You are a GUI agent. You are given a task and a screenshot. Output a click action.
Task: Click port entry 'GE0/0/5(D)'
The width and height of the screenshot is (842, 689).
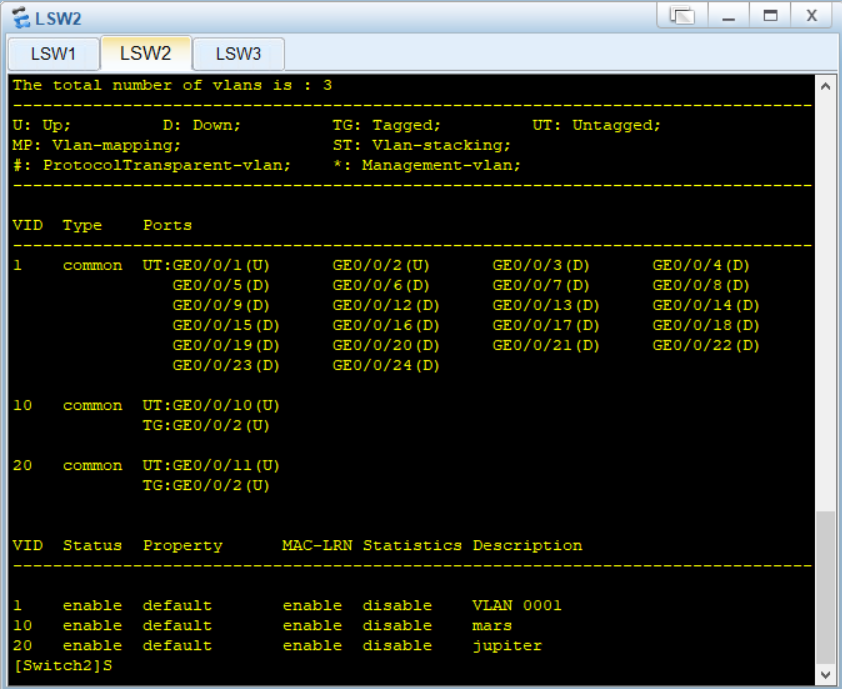pyautogui.click(x=221, y=285)
